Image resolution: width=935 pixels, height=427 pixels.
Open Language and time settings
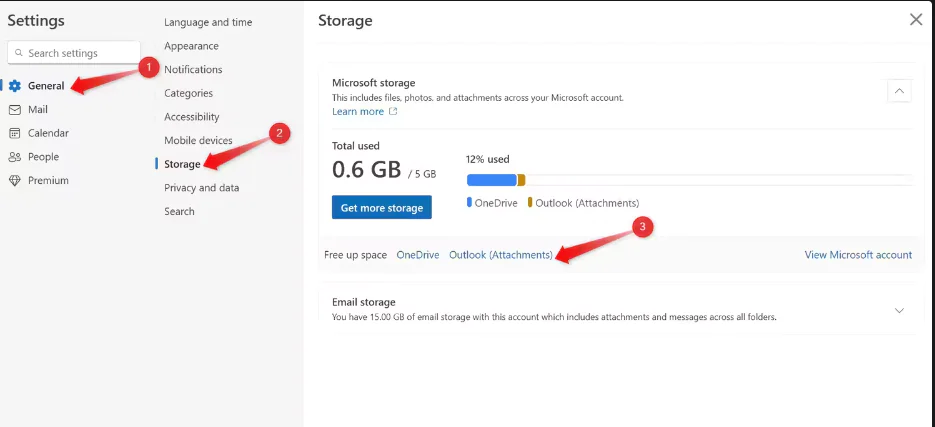point(208,22)
